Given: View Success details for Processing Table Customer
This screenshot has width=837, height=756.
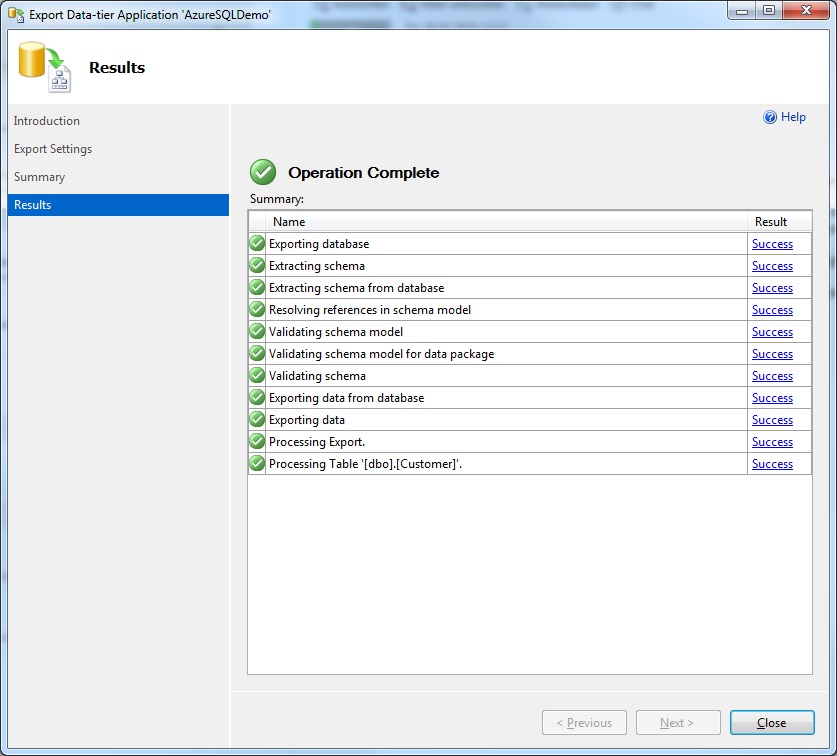Looking at the screenshot, I should pos(772,464).
